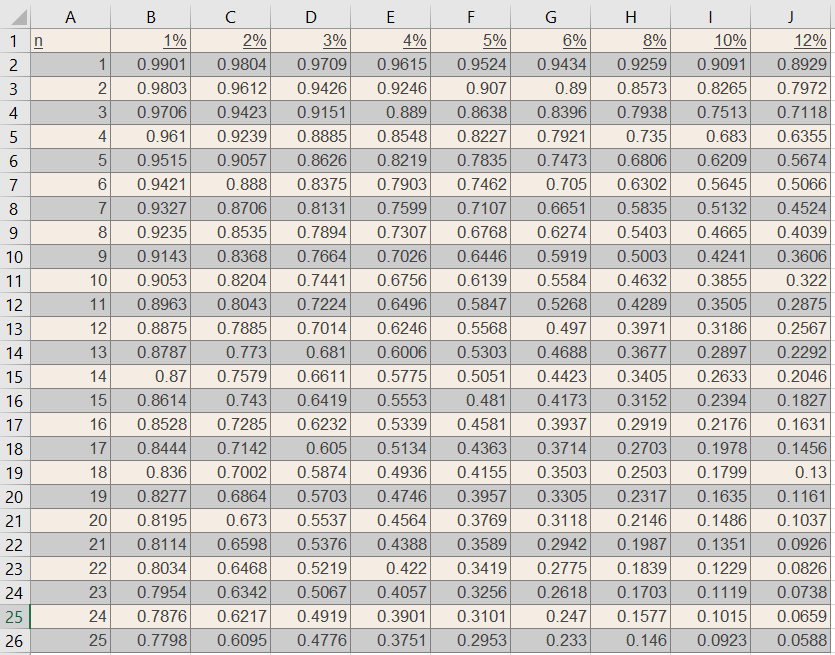Select the cell with value 25 in column A
This screenshot has width=835, height=655.
pyautogui.click(x=70, y=642)
